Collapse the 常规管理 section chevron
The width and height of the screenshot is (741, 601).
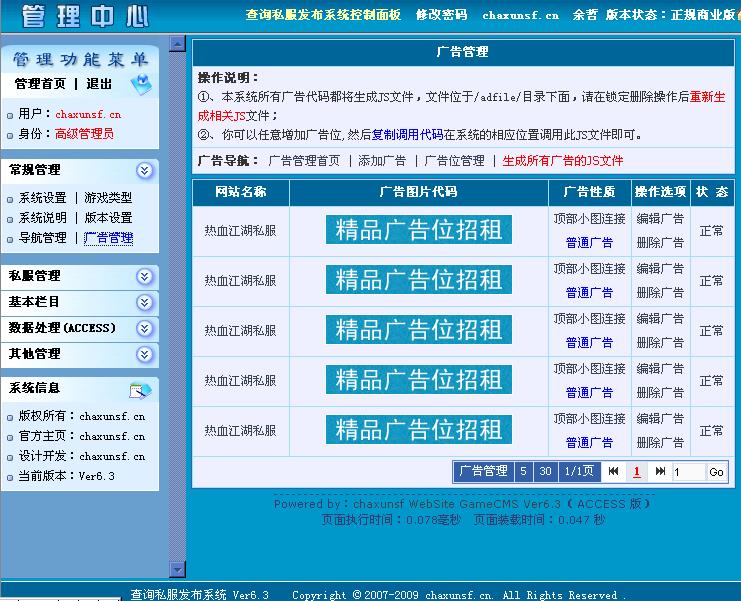coord(146,171)
